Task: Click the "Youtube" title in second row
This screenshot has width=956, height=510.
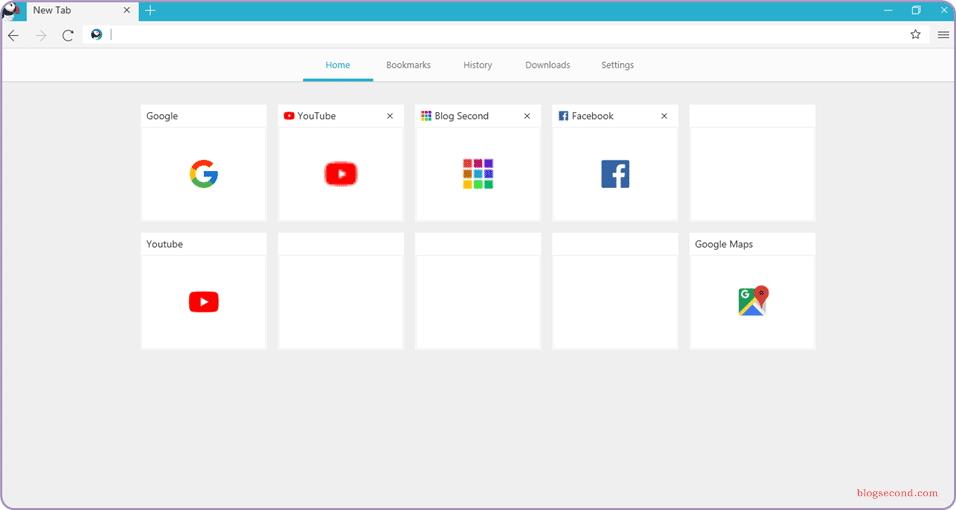Action: coord(165,244)
